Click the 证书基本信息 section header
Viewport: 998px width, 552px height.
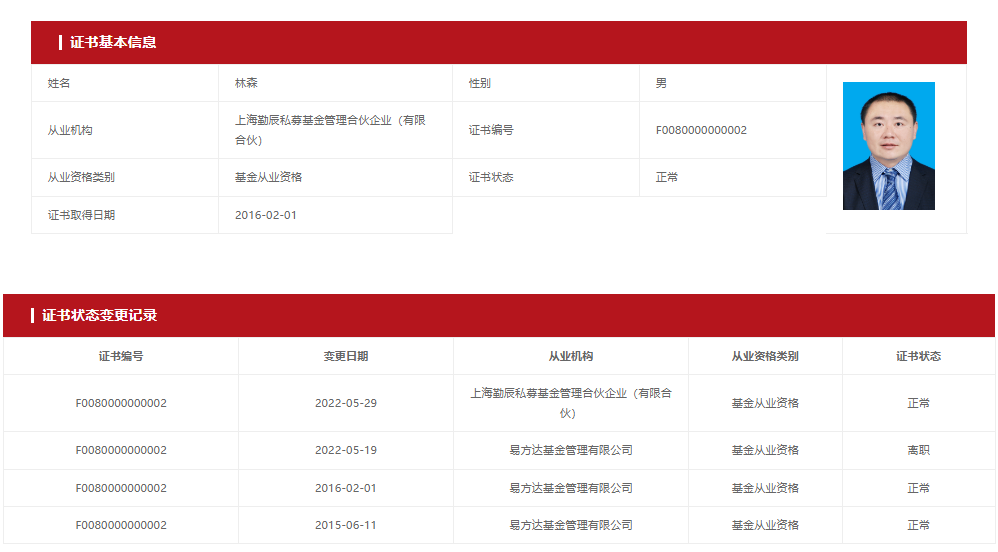point(113,42)
